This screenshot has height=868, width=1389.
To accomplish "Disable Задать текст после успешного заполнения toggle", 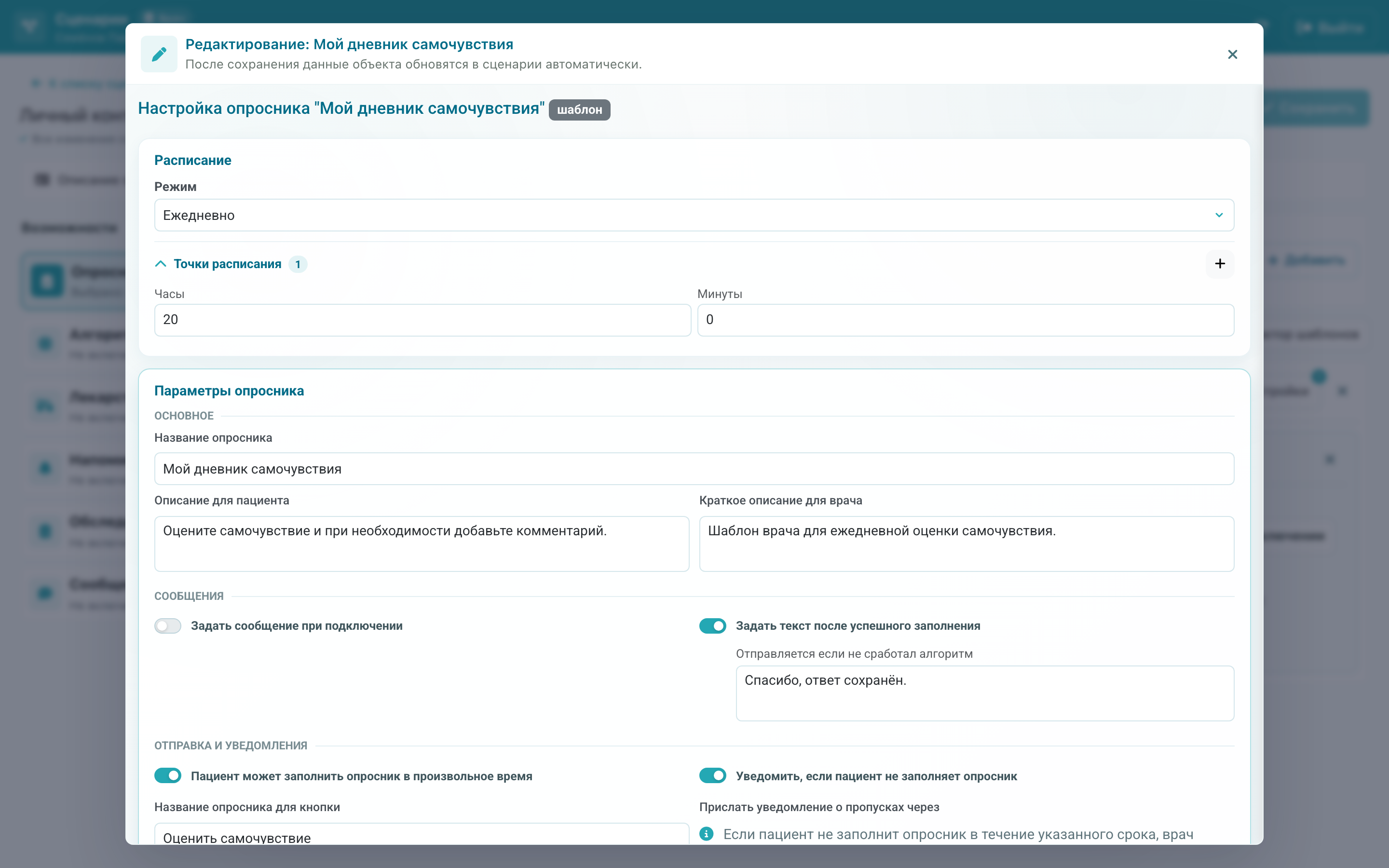I will click(x=713, y=626).
